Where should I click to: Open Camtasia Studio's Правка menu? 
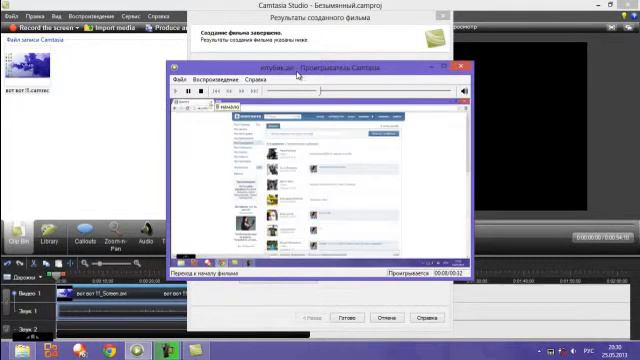tap(35, 16)
